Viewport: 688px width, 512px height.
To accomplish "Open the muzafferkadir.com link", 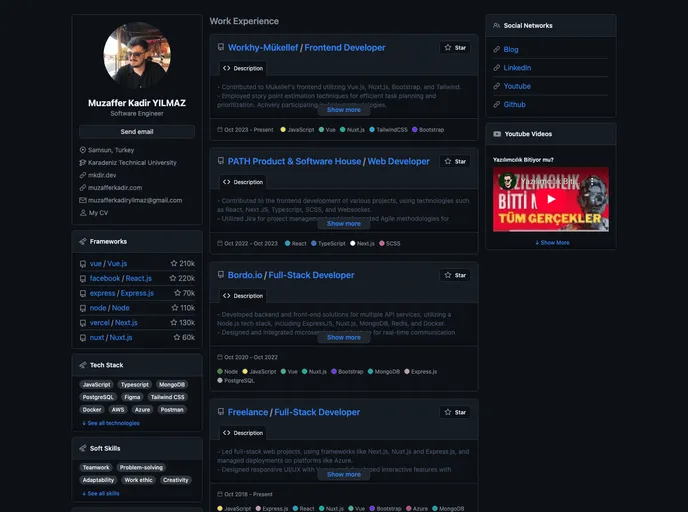I will pyautogui.click(x=115, y=188).
